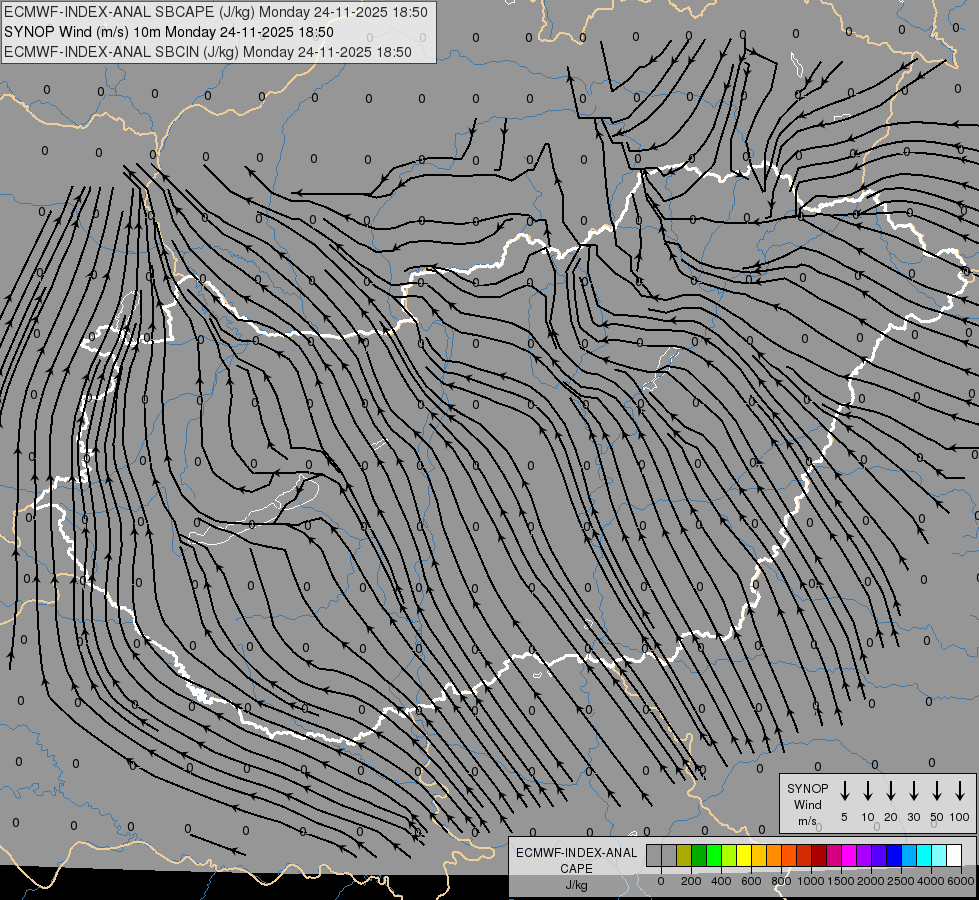Select the golden amber legend swatch

[759, 855]
